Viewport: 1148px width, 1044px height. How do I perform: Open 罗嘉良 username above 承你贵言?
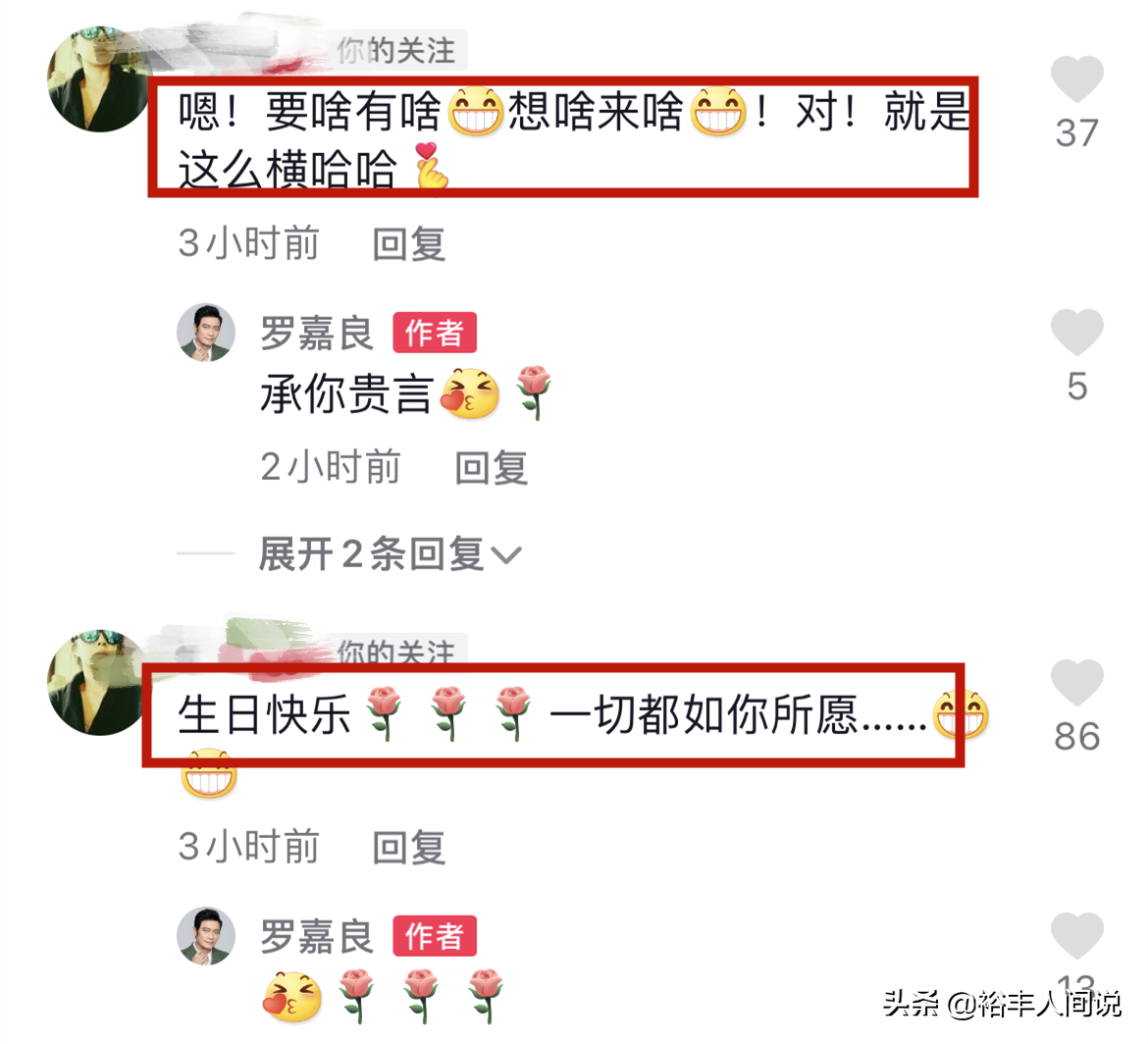(317, 333)
